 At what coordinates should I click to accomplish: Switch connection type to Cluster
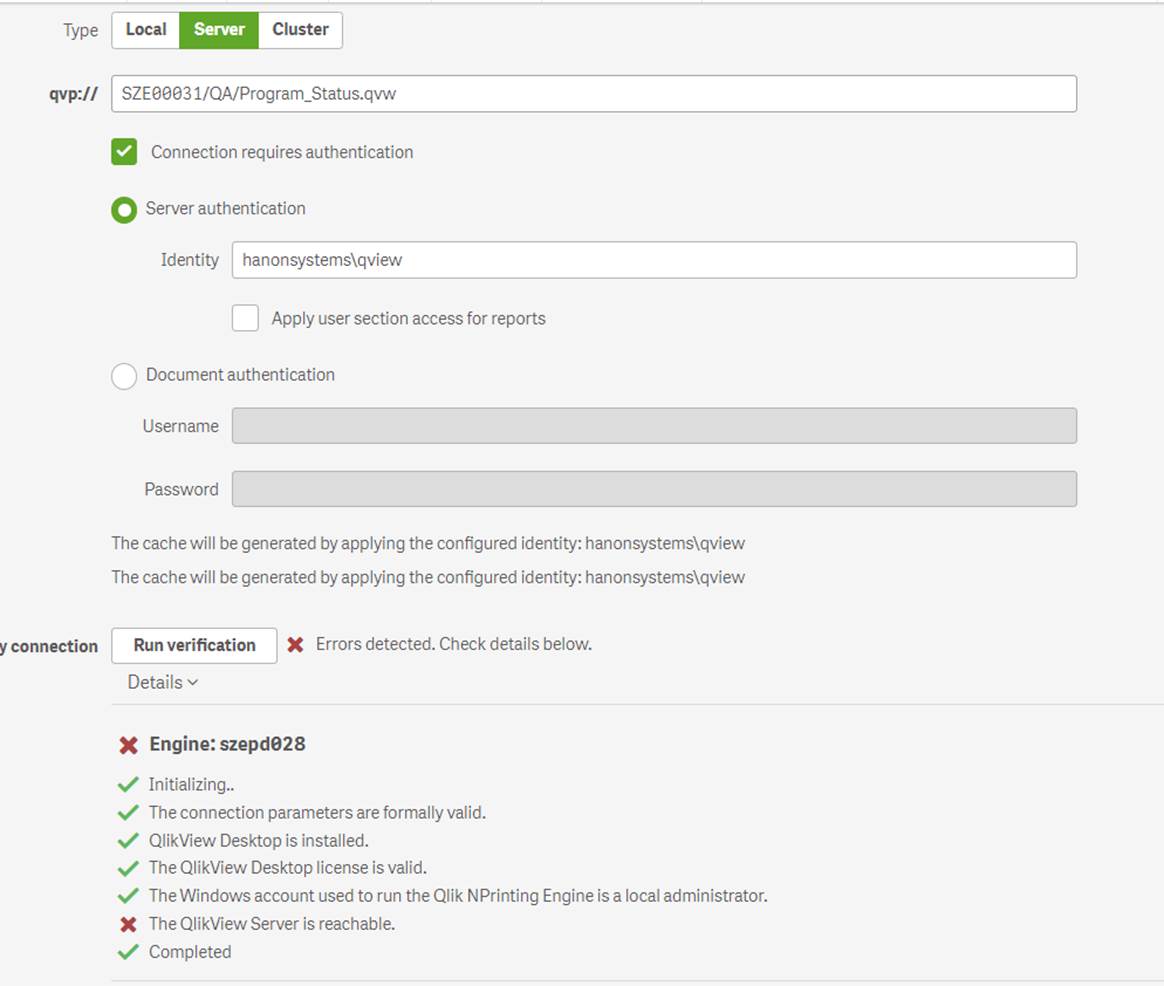pyautogui.click(x=300, y=30)
